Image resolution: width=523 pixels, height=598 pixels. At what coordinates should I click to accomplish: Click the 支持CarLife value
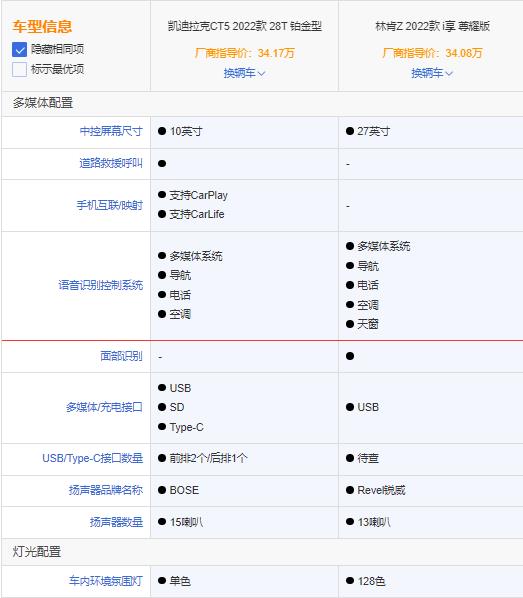[197, 214]
